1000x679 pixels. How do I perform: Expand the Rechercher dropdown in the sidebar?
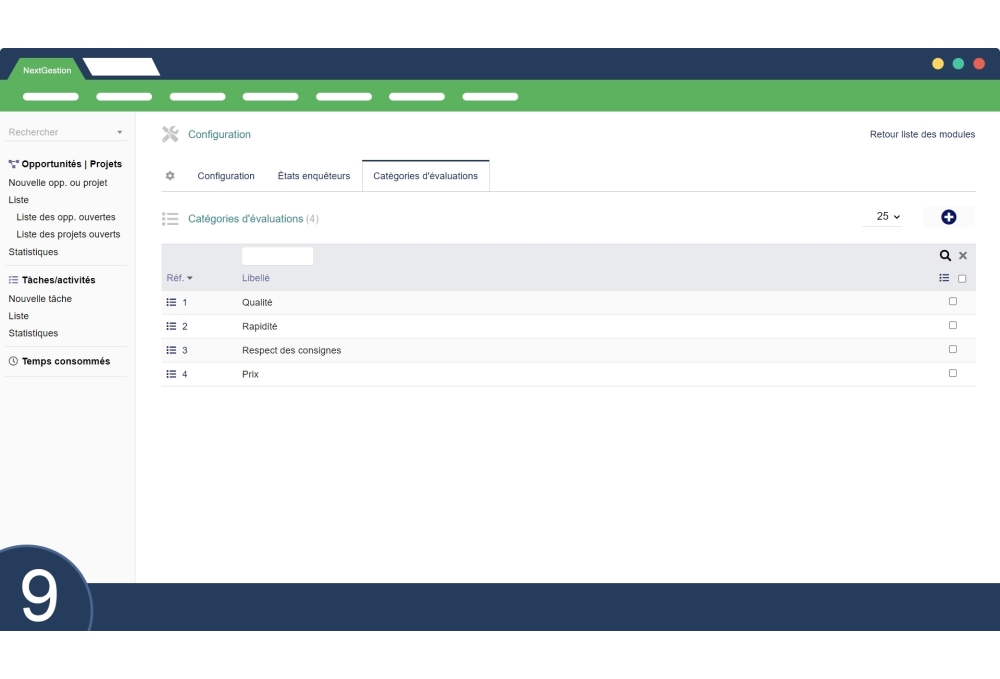pos(119,132)
